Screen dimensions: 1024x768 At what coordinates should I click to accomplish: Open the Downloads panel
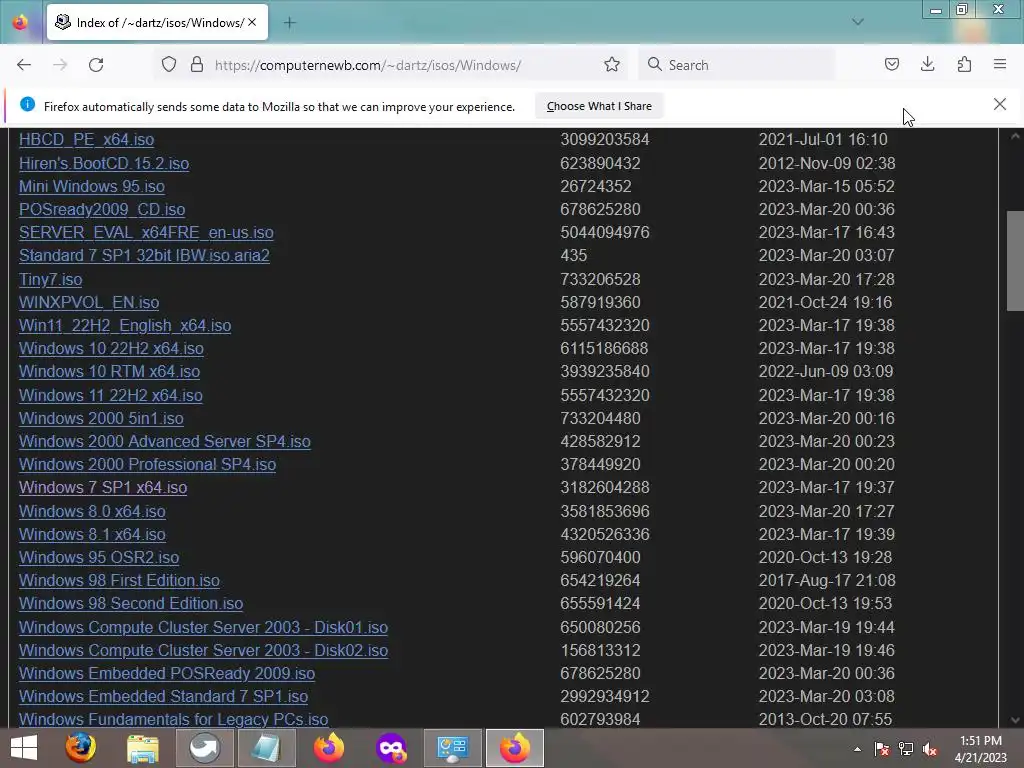pyautogui.click(x=927, y=65)
